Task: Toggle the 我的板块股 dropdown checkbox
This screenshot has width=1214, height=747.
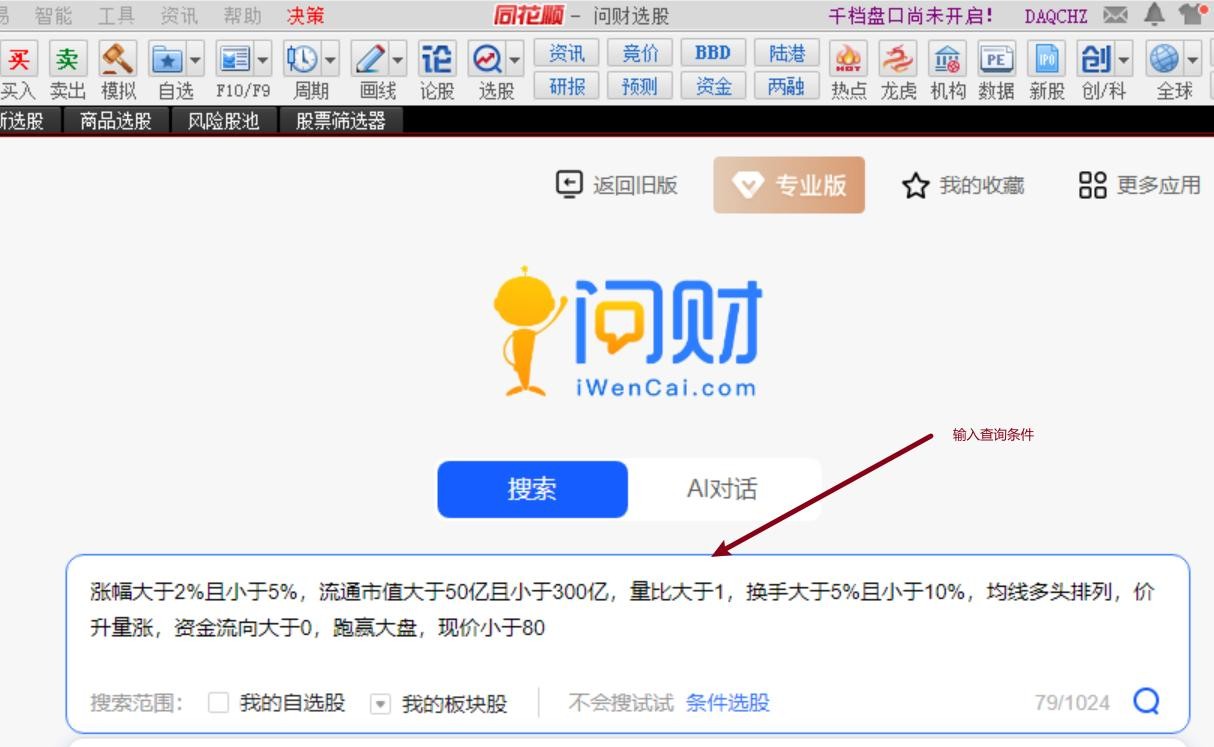Action: click(x=380, y=704)
